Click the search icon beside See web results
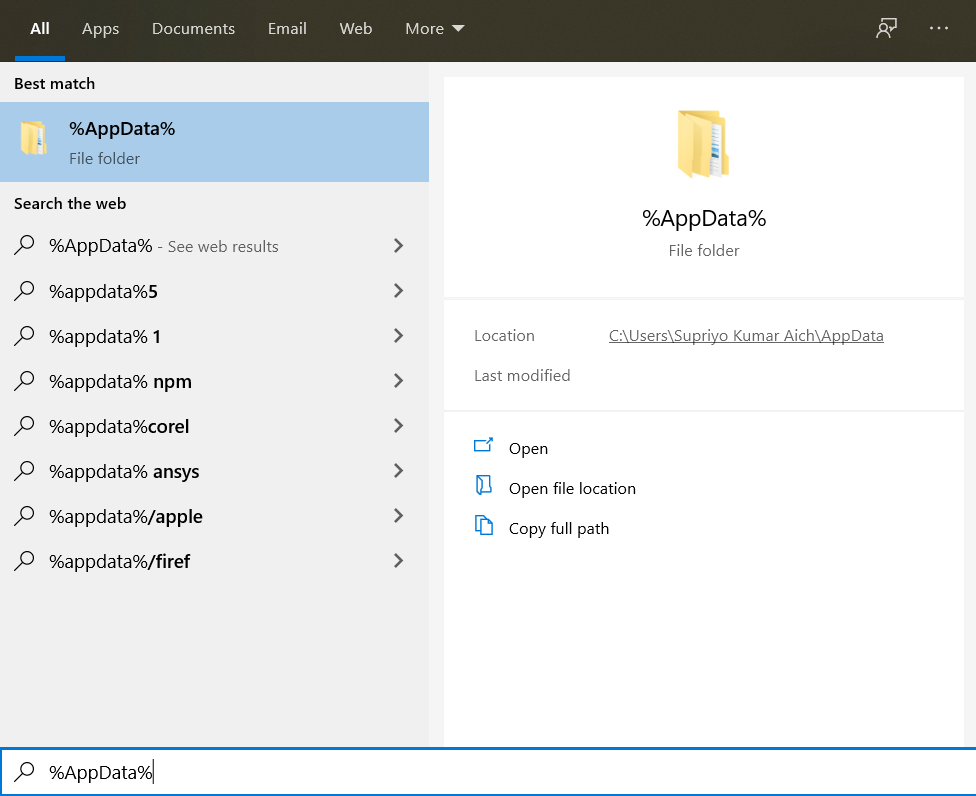 pyautogui.click(x=24, y=246)
